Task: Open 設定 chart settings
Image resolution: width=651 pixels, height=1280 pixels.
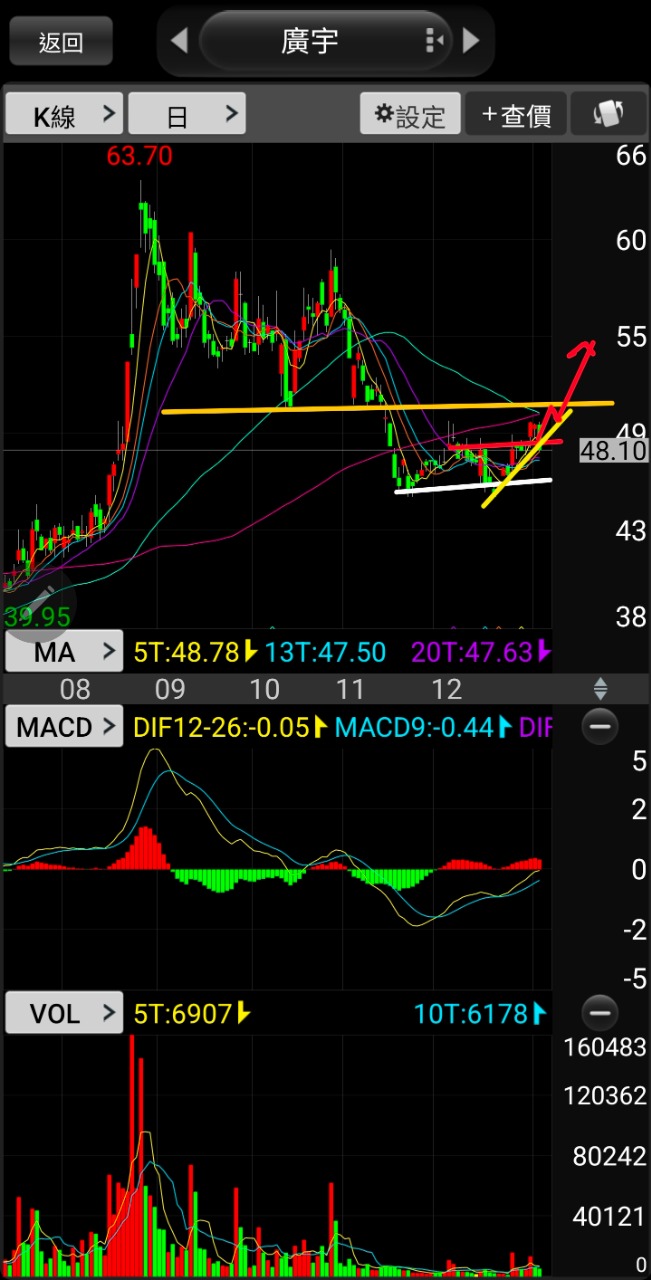Action: (x=410, y=114)
